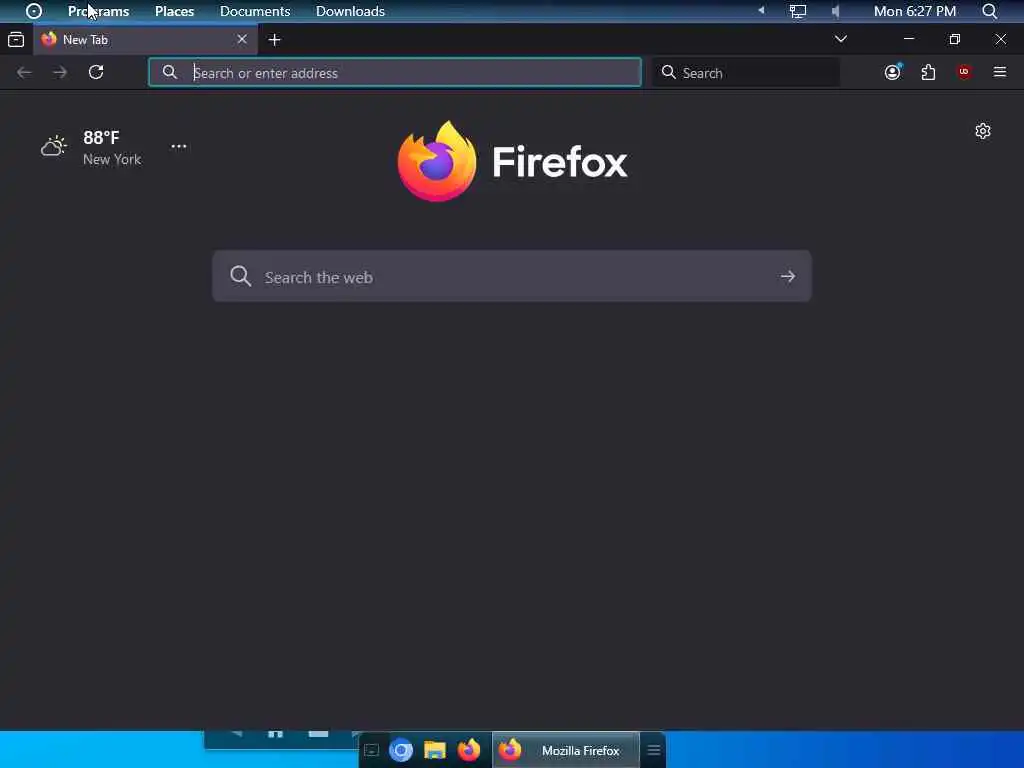Select the New Tab tab
1024x768 pixels.
[145, 40]
